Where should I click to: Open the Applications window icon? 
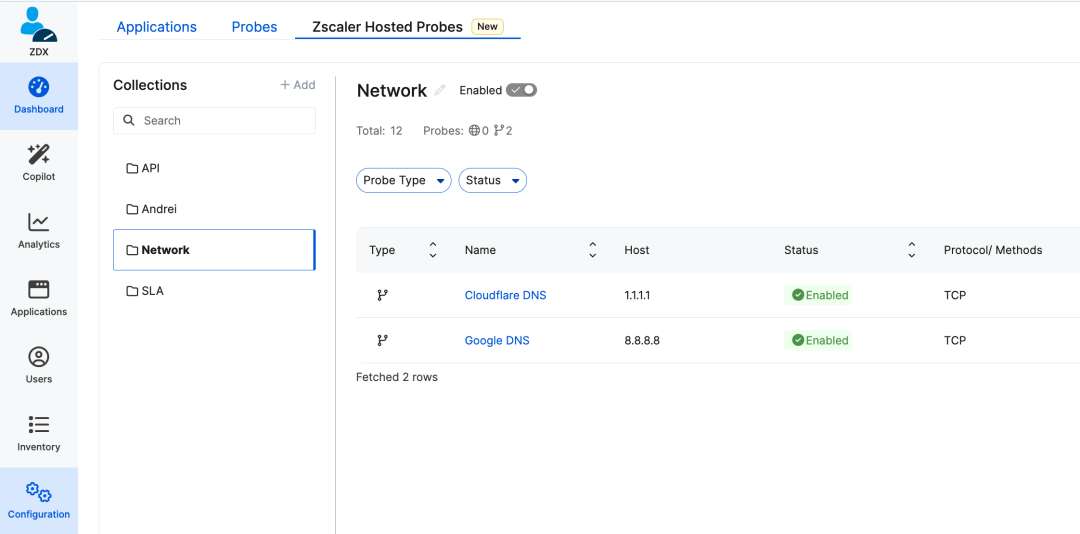tap(39, 290)
